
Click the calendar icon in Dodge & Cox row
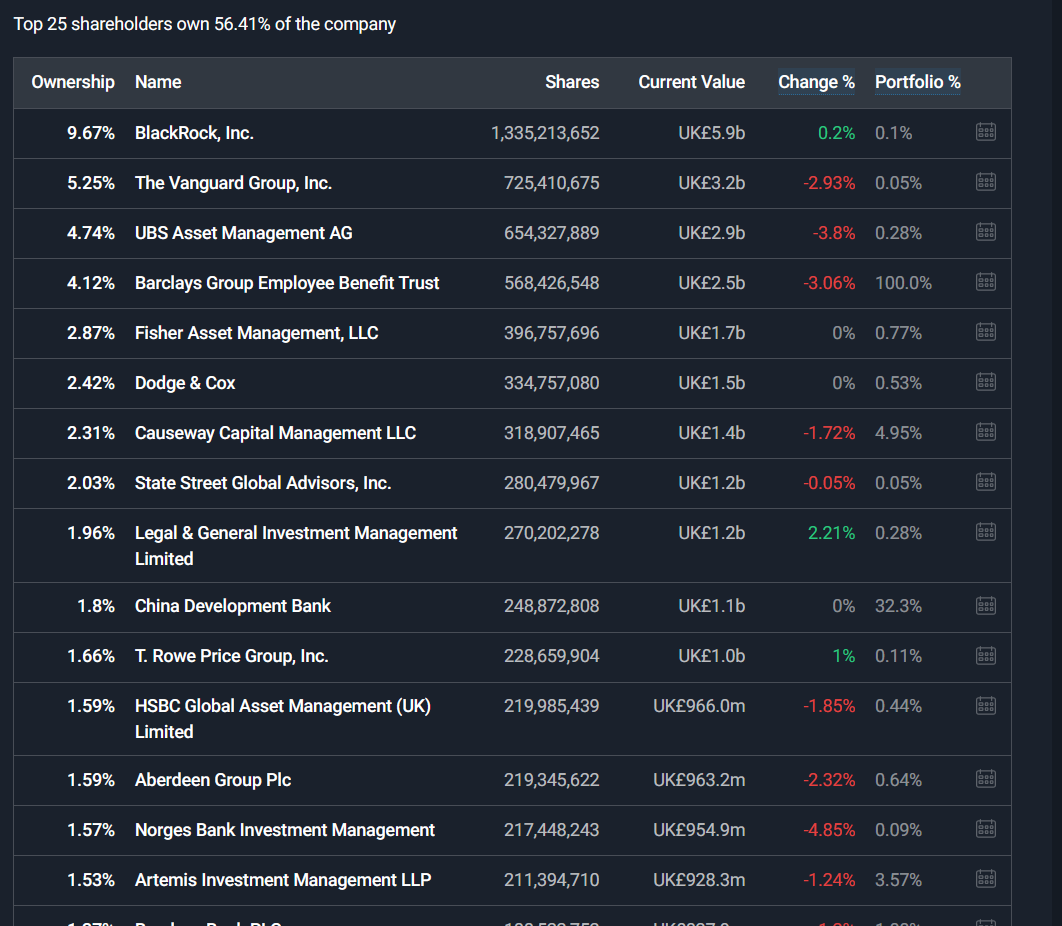(985, 382)
